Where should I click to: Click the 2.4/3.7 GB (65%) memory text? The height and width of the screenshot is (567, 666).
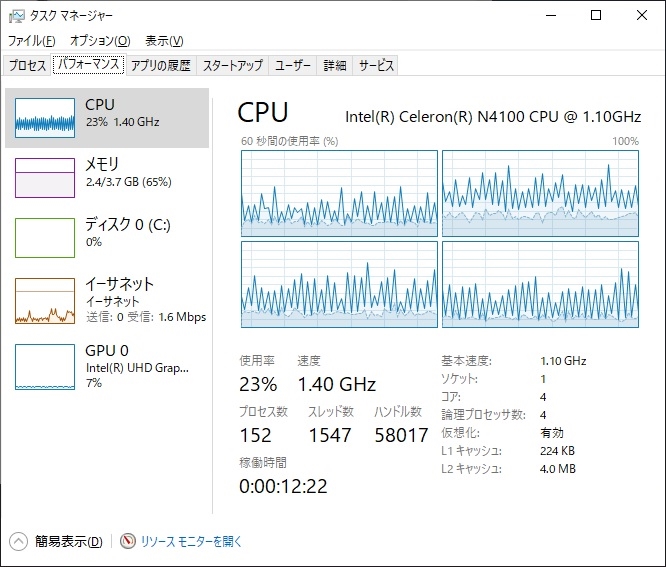coord(129,182)
